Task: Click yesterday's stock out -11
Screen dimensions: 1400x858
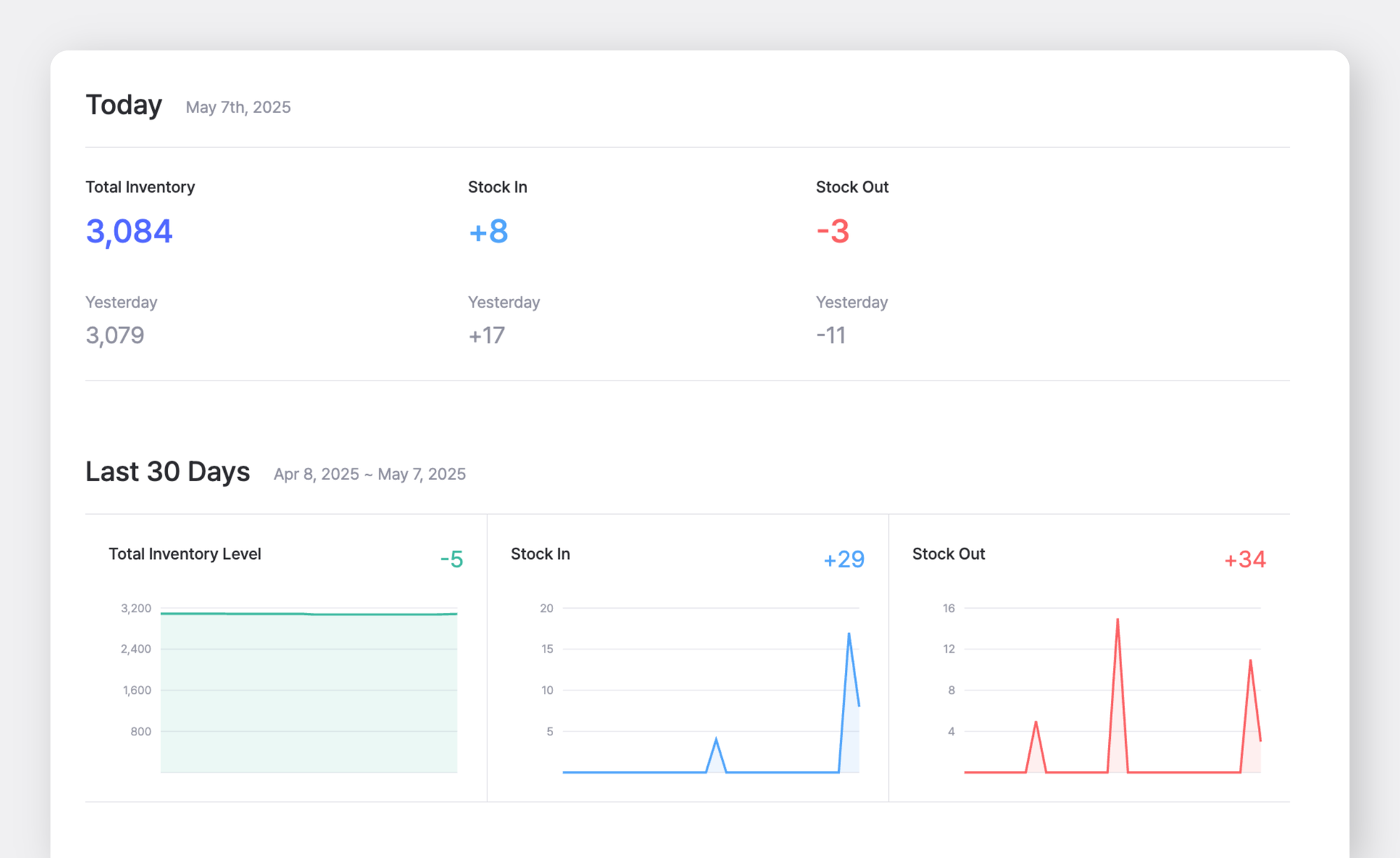Action: coord(831,335)
